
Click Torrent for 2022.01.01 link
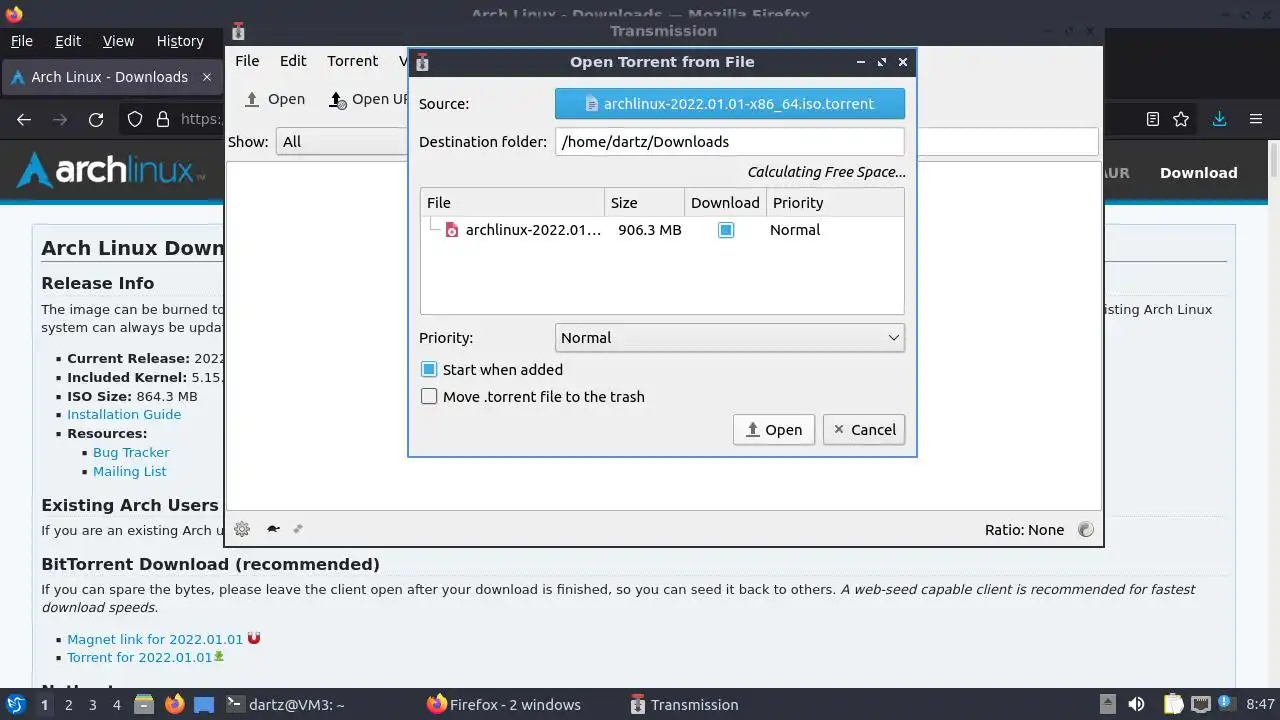pyautogui.click(x=140, y=658)
